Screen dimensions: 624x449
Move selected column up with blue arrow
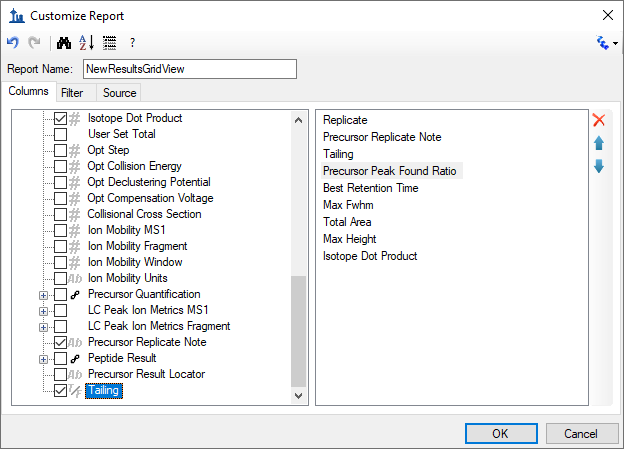pos(599,143)
